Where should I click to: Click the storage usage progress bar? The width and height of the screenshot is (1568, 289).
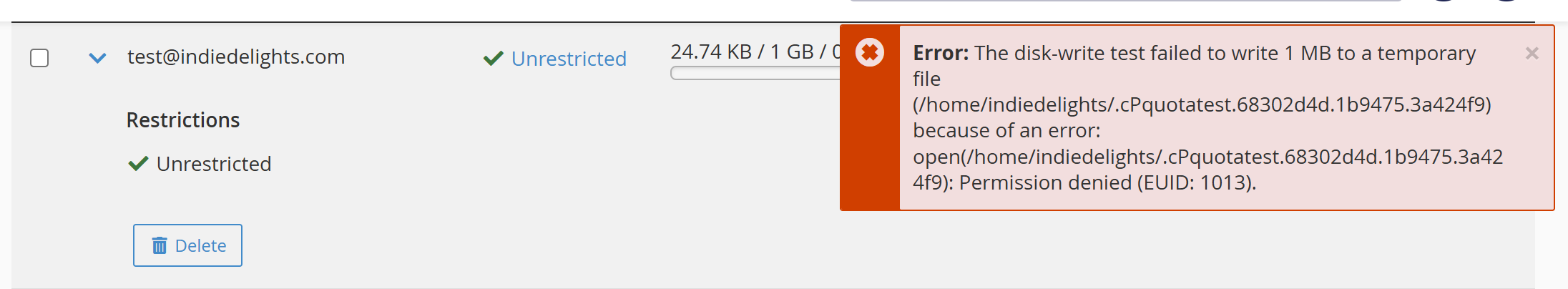755,73
